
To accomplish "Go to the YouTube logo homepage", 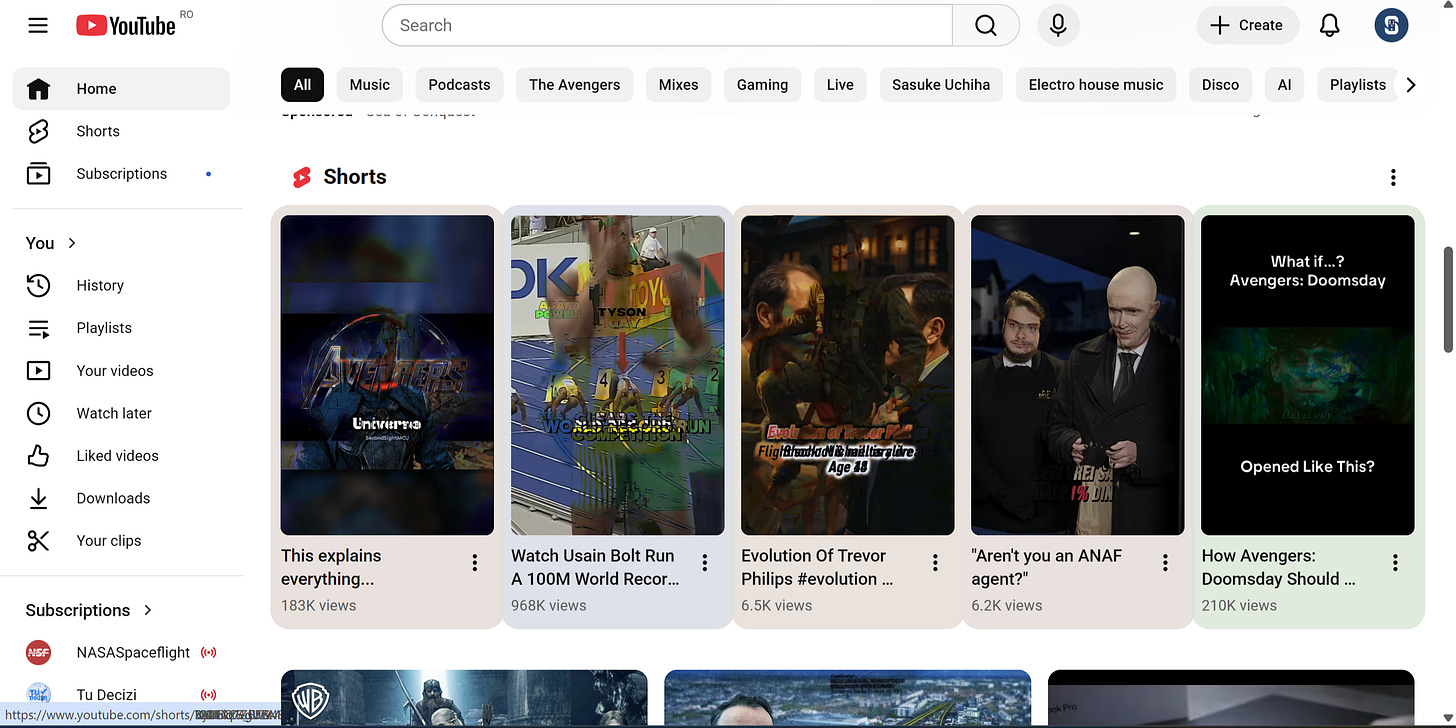I will click(x=126, y=26).
